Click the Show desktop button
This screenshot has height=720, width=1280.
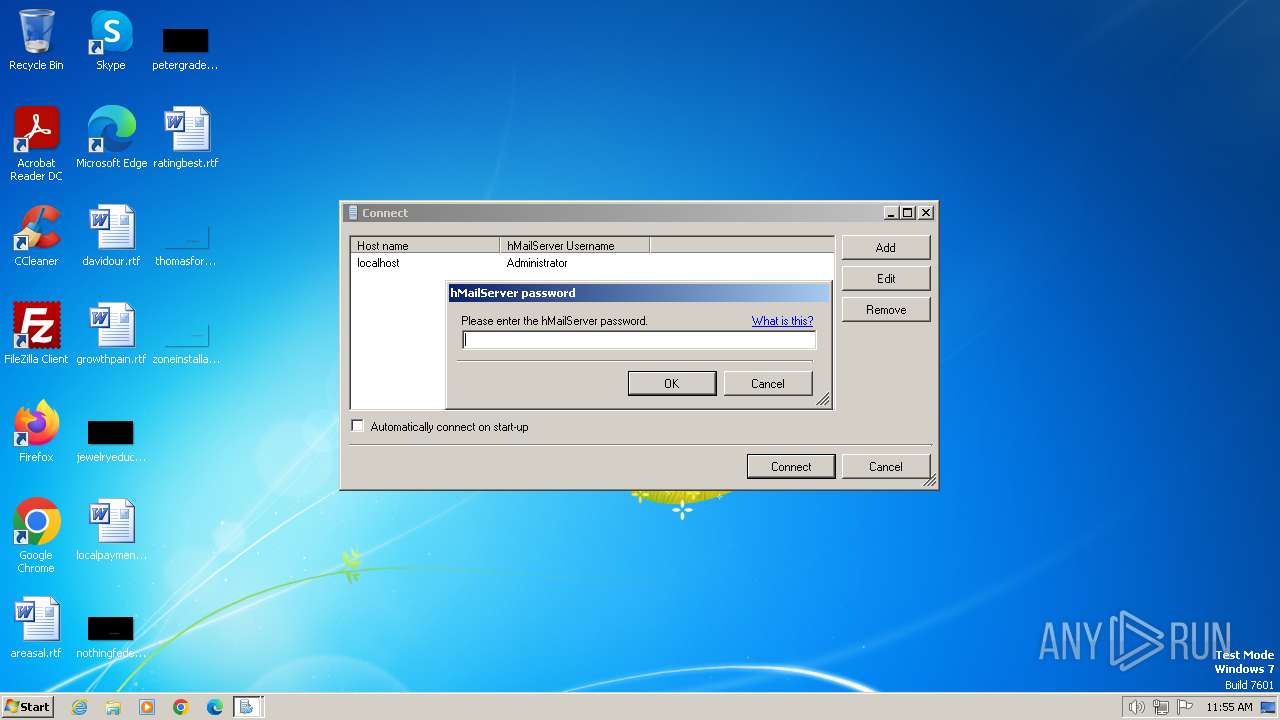(x=1268, y=707)
